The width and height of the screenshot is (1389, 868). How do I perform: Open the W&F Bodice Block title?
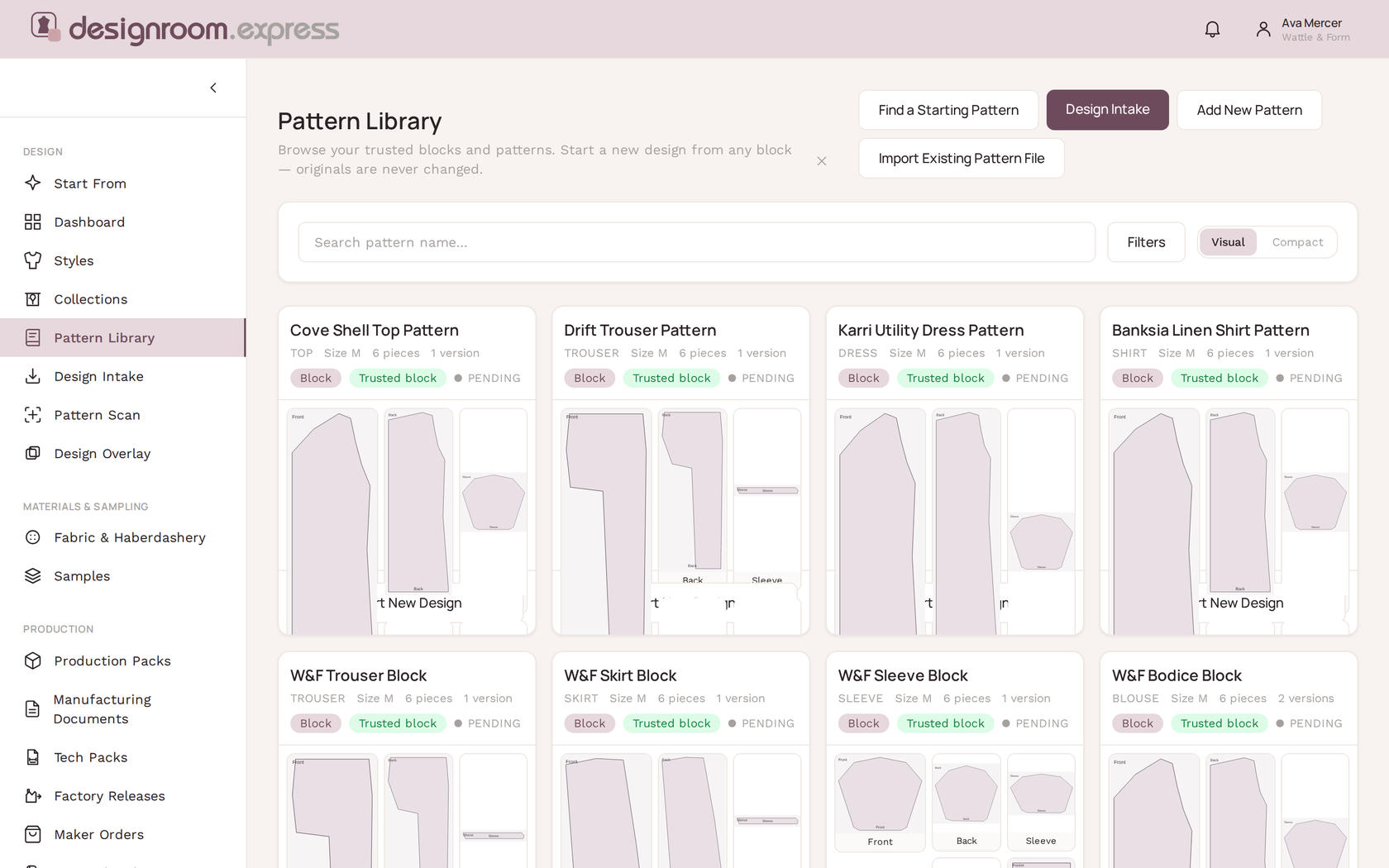click(x=1177, y=675)
